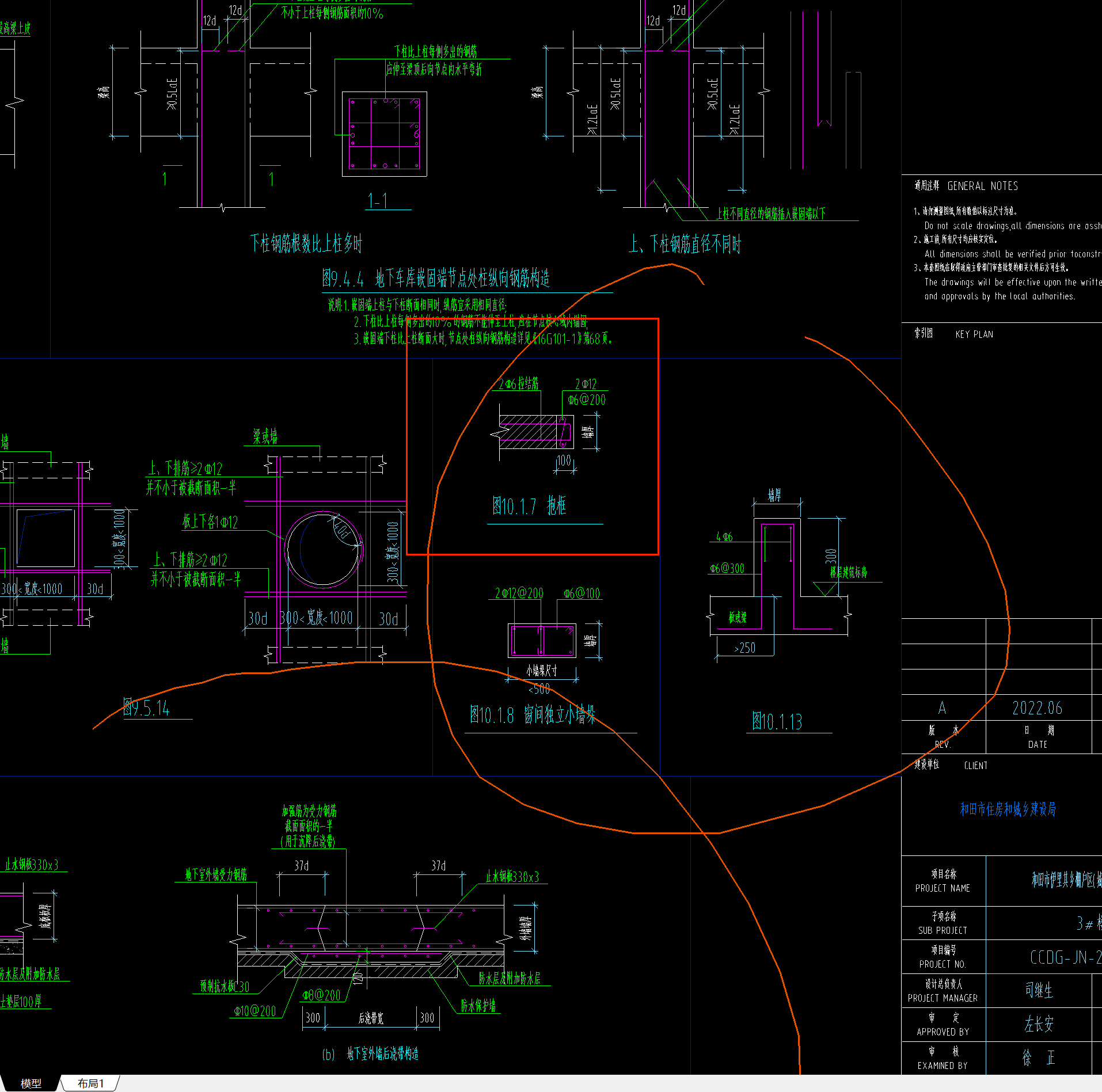Click the 楼层建筑标高 annotation
1102x1092 pixels.
pyautogui.click(x=848, y=572)
